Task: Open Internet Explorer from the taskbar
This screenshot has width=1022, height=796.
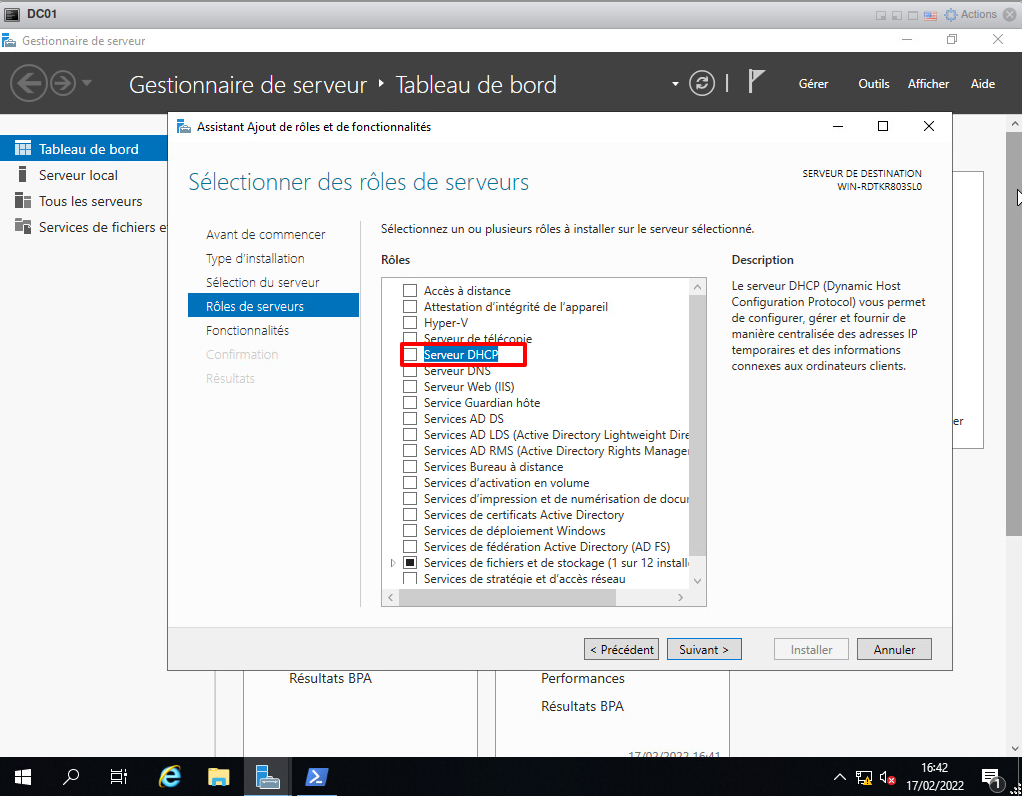Action: 171,776
